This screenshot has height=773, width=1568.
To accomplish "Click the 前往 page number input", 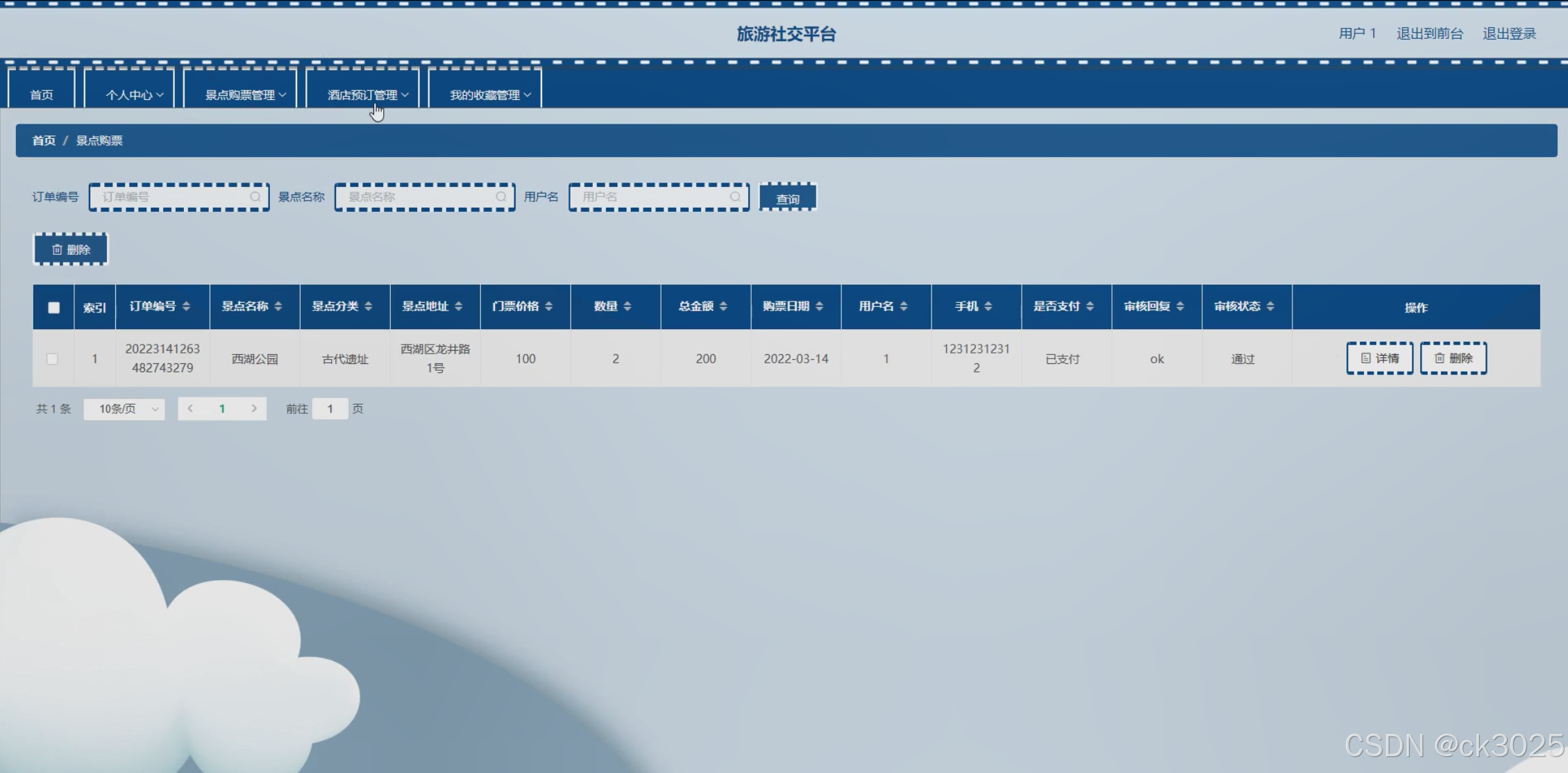I will [330, 408].
